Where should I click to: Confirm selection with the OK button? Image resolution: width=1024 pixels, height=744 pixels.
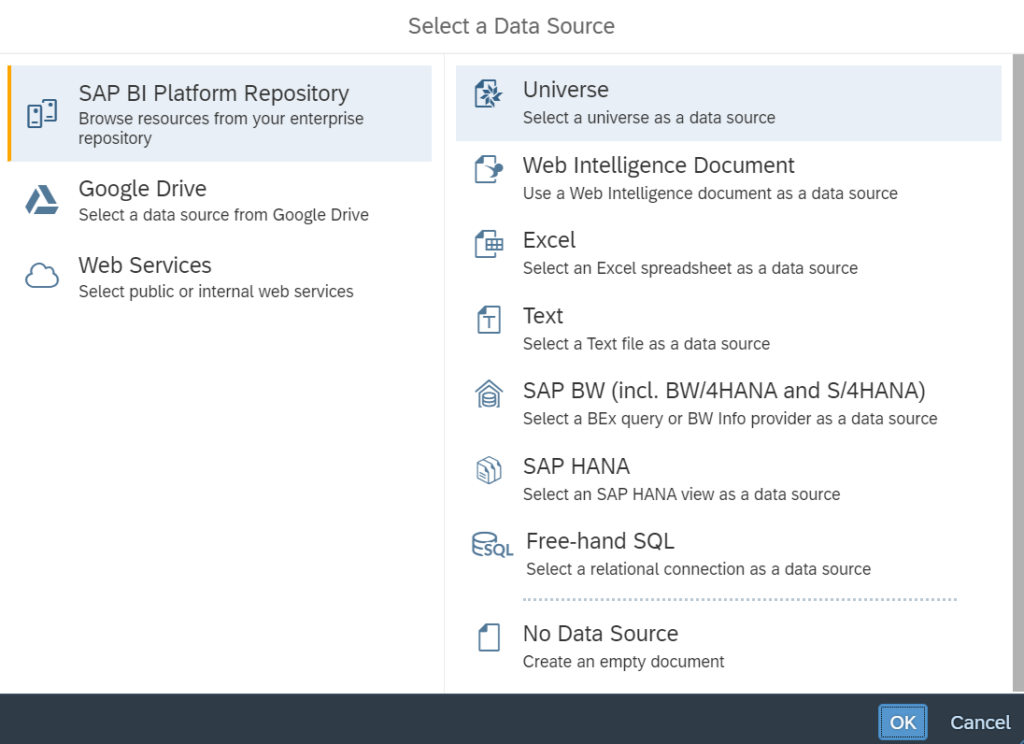tap(903, 722)
